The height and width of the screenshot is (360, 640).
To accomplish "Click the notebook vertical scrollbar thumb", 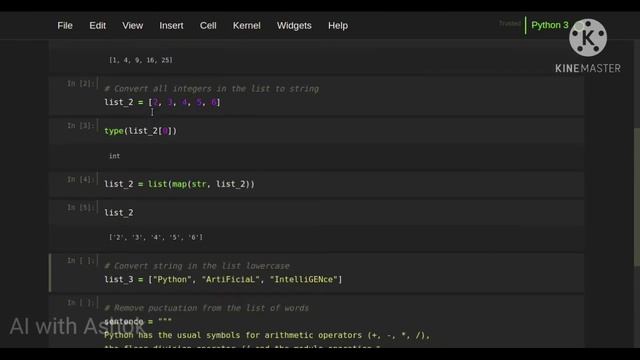I will coord(637,197).
